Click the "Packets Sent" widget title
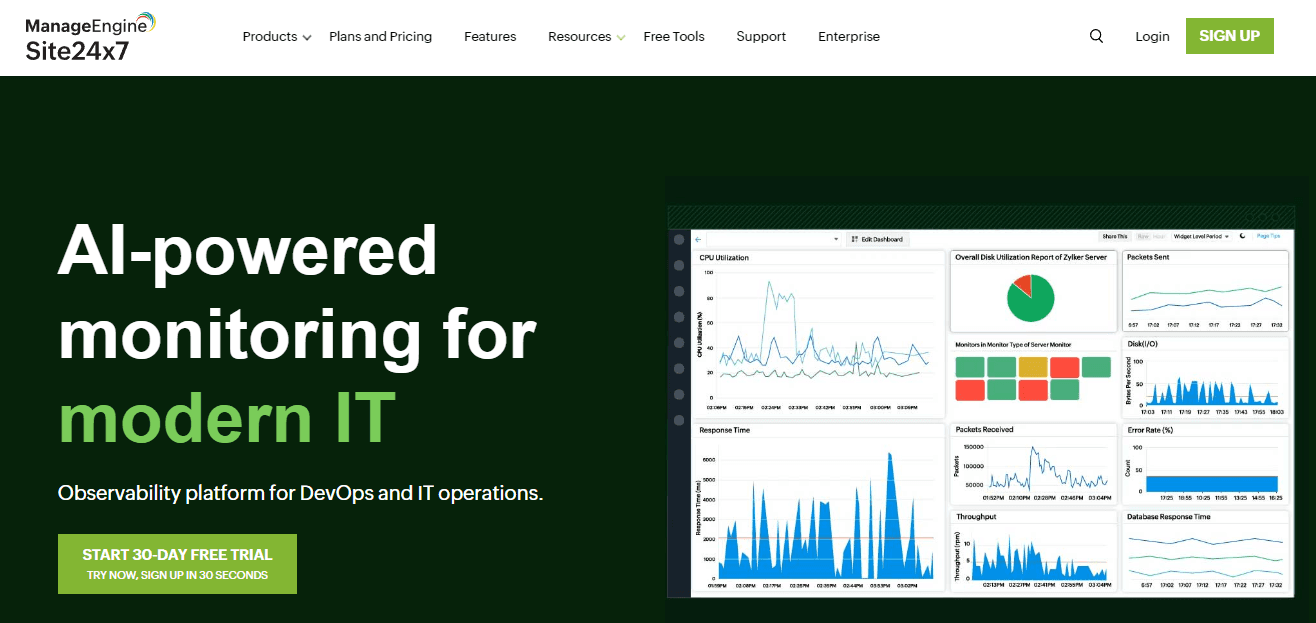 pyautogui.click(x=1148, y=257)
